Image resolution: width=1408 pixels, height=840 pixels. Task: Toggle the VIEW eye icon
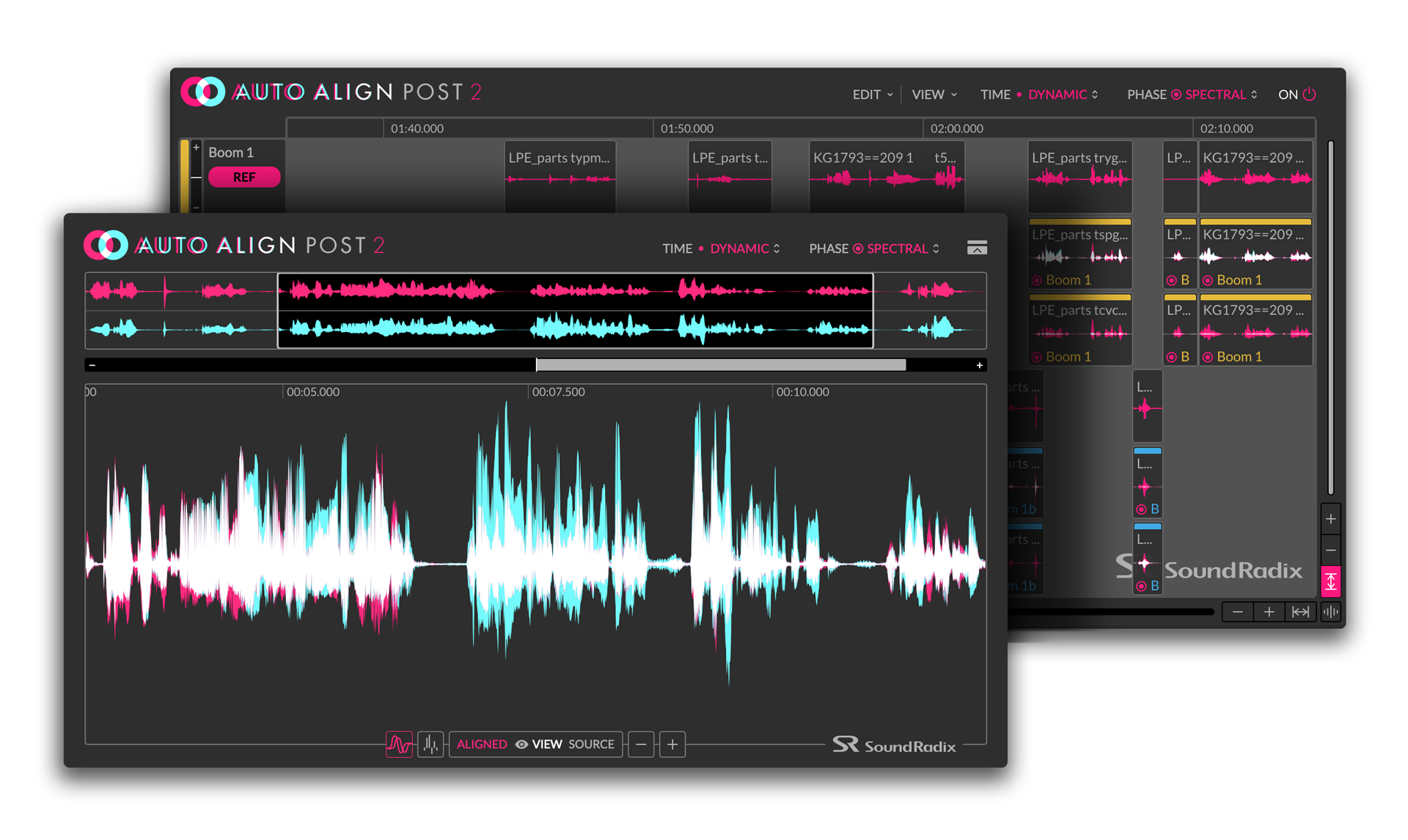coord(521,744)
